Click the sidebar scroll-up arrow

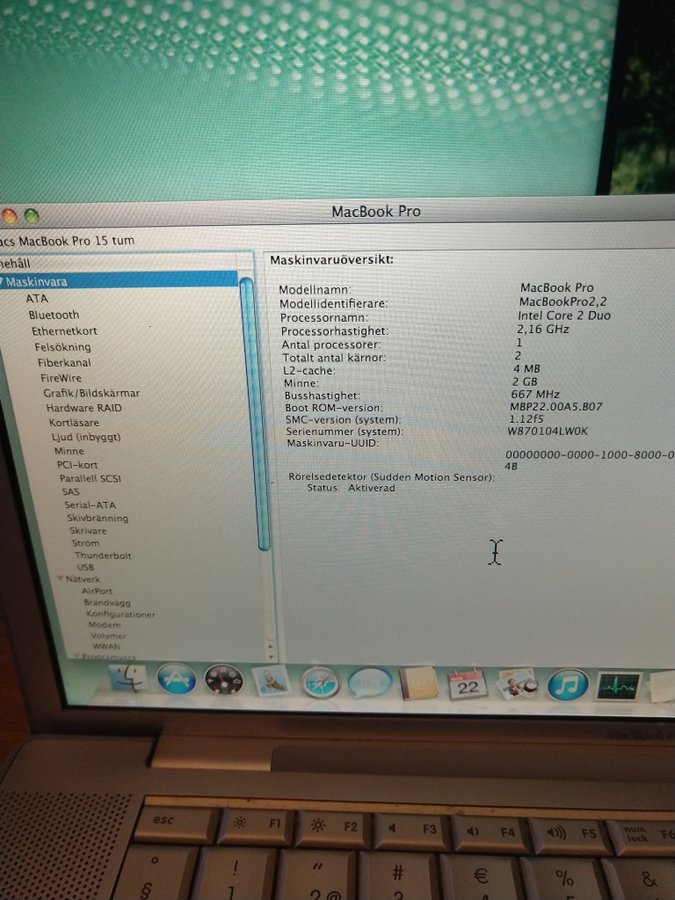270,645
